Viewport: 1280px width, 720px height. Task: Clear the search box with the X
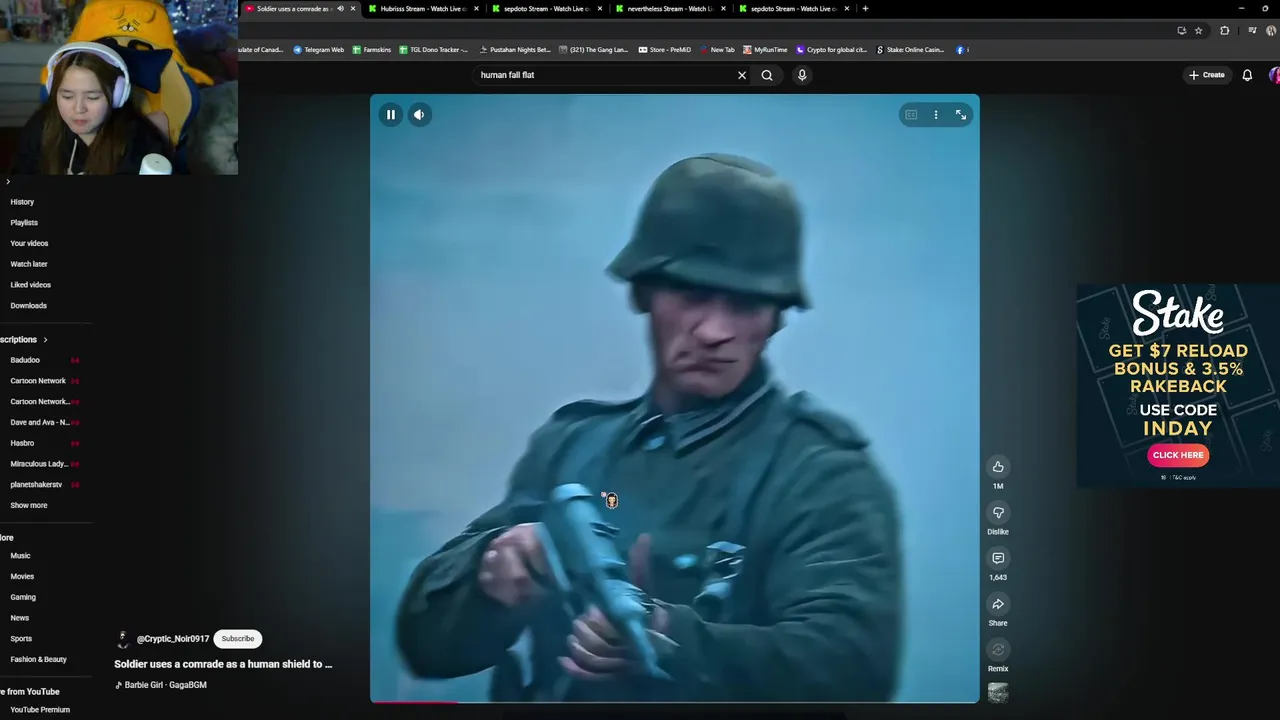(x=742, y=75)
